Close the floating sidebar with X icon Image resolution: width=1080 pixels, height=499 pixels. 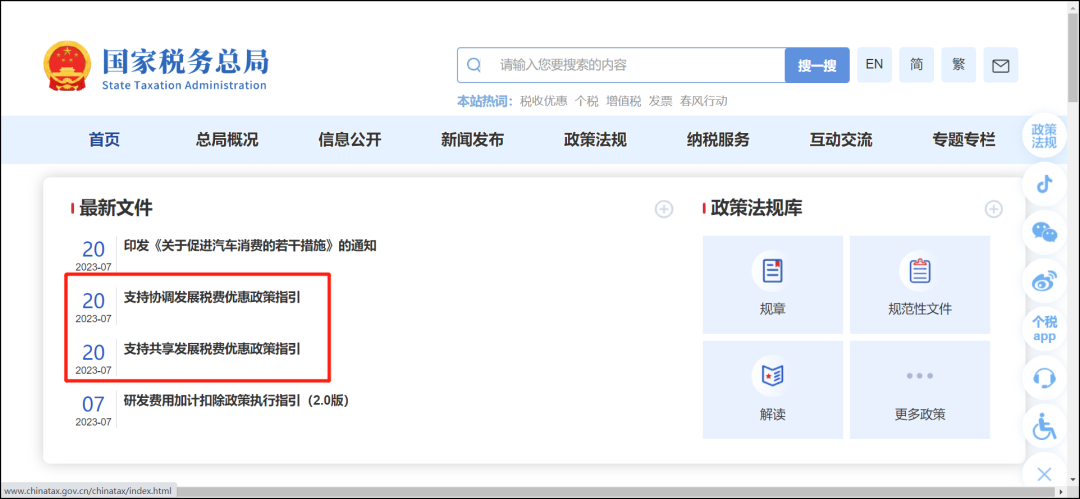coord(1045,474)
